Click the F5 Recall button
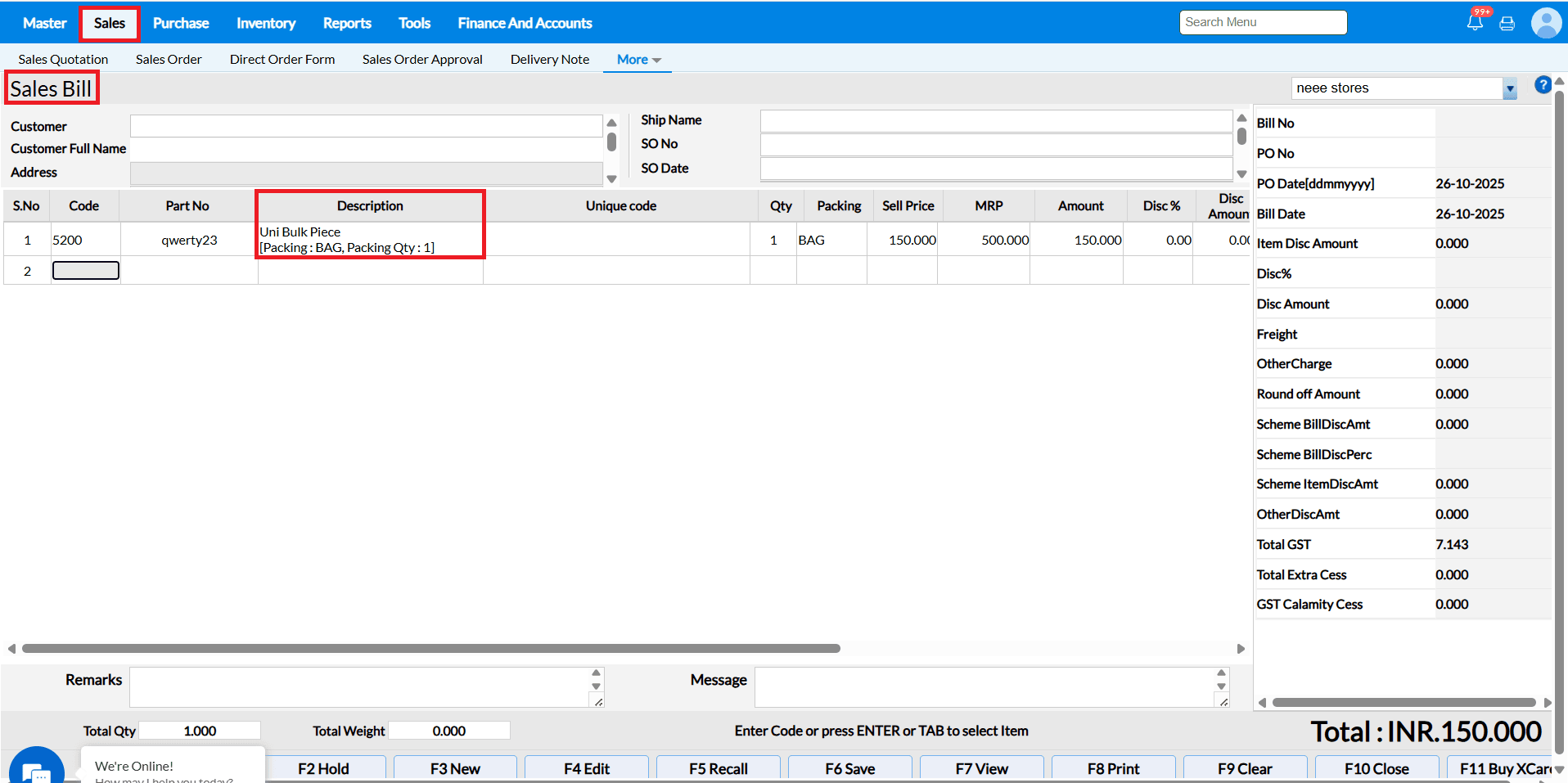1568x783 pixels. pos(719,768)
